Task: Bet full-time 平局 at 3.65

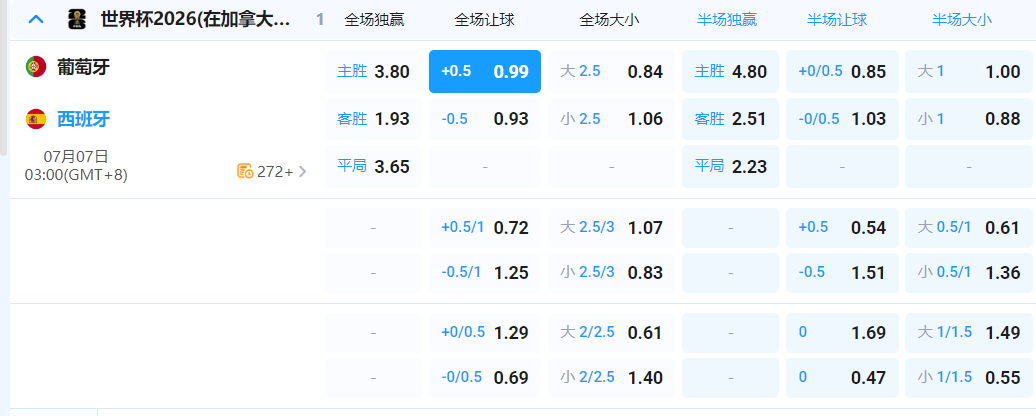Action: tap(373, 166)
